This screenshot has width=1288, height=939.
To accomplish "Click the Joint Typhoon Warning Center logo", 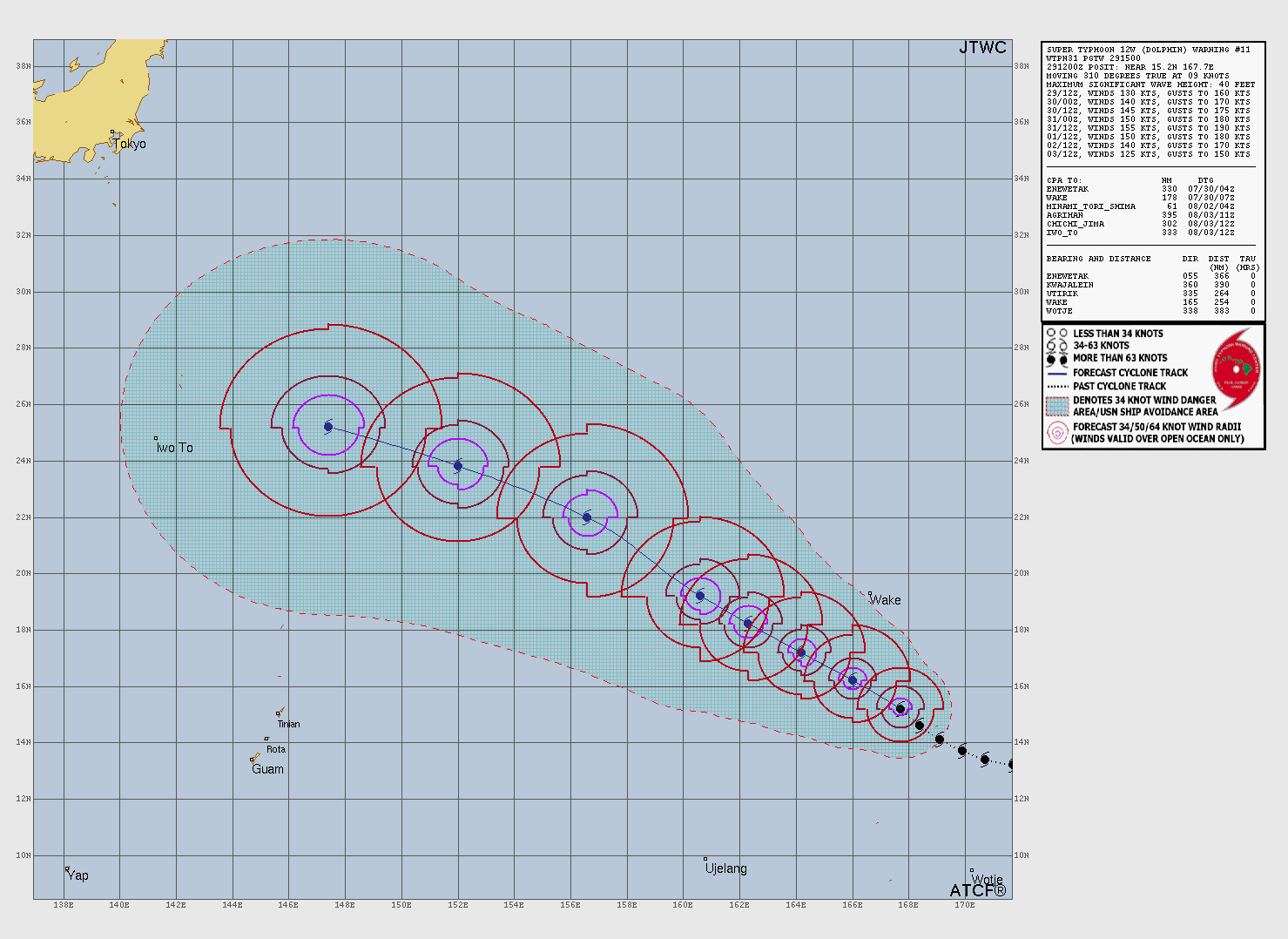I will click(x=1236, y=369).
